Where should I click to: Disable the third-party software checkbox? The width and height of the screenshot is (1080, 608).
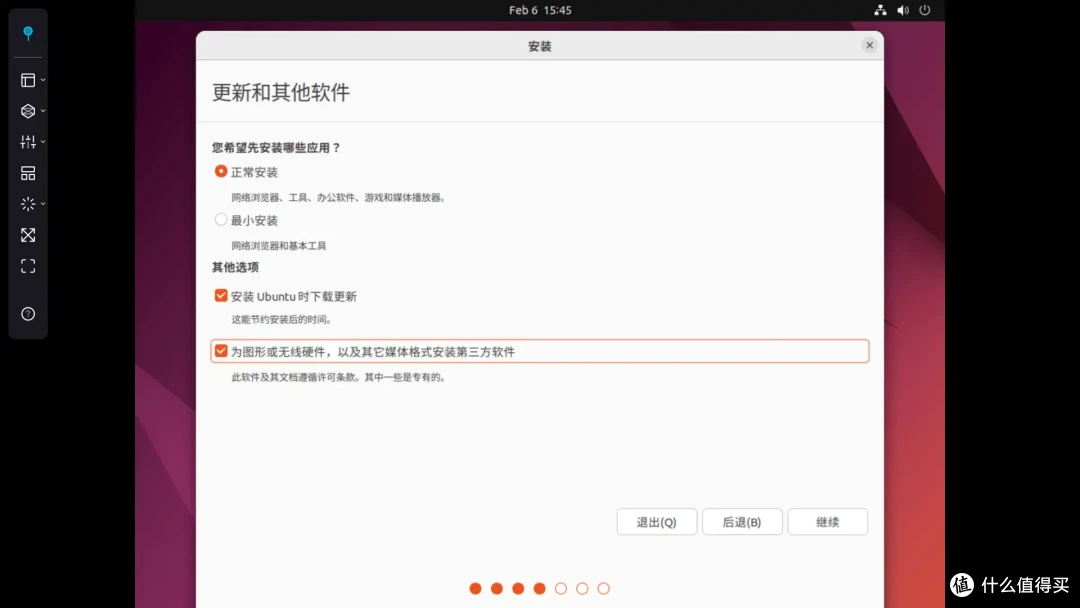(221, 350)
